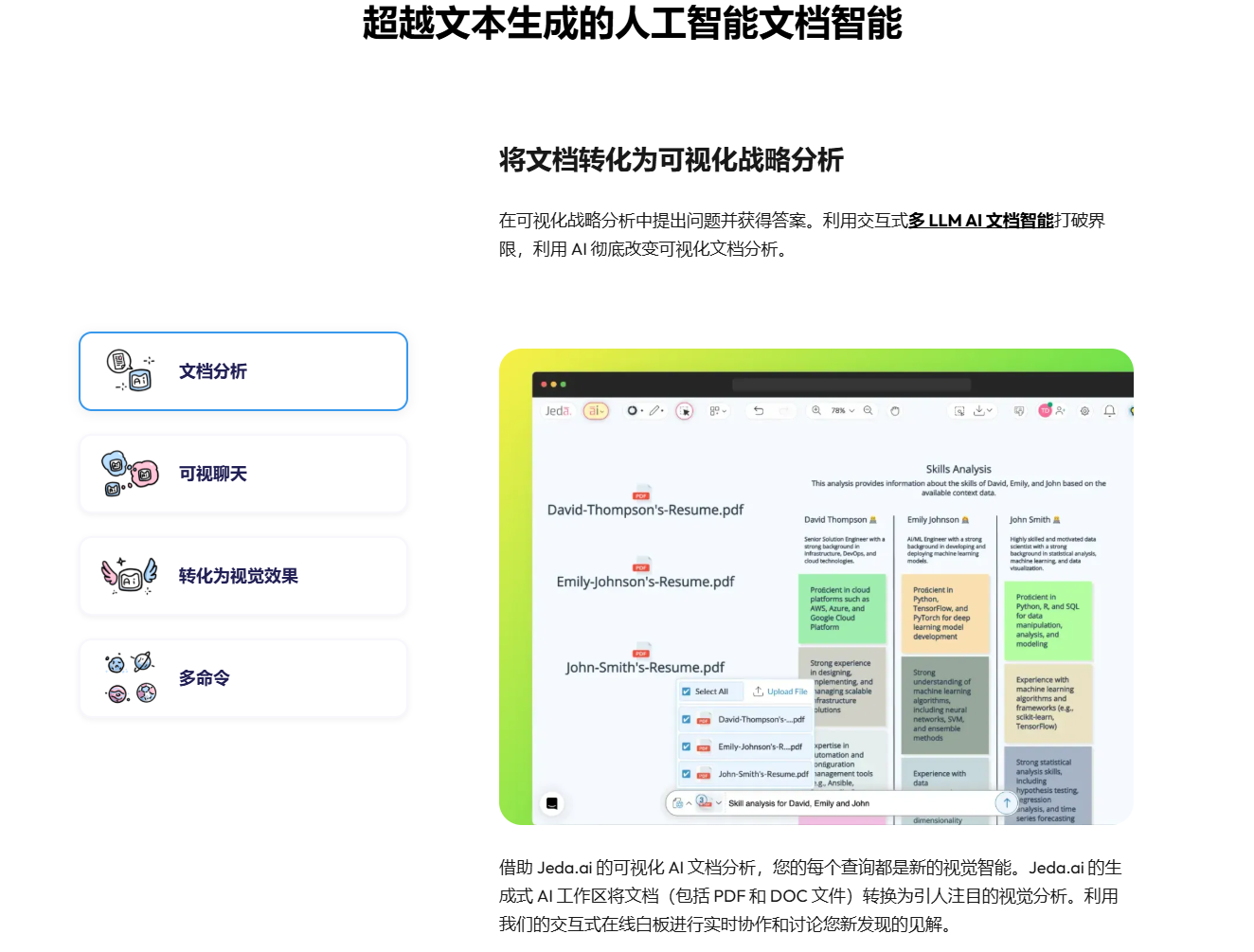This screenshot has width=1254, height=952.
Task: Uncheck the Emily-Johnson's pdf checkbox in file list
Action: (x=687, y=746)
